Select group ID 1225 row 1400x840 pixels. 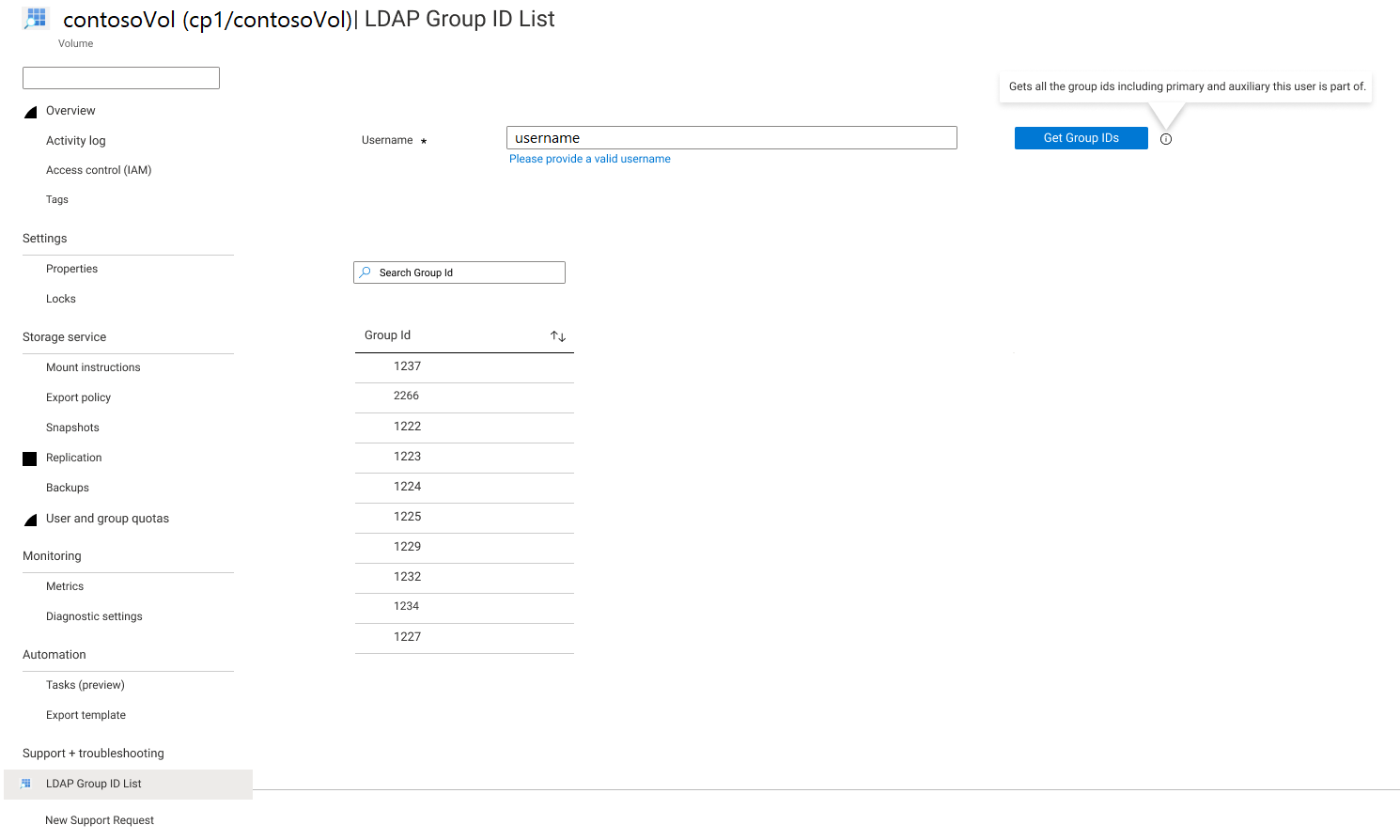coord(464,518)
